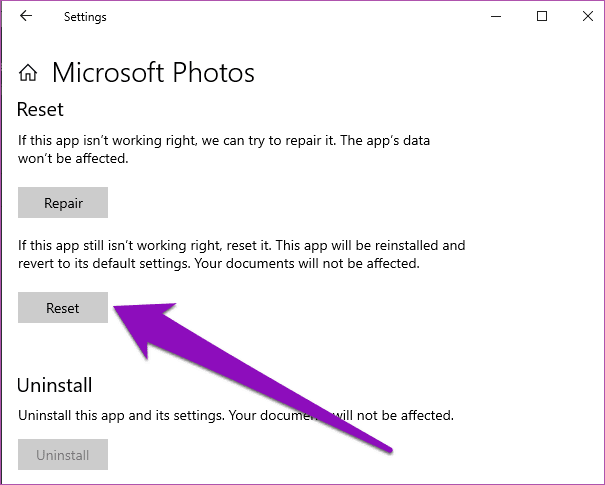605x485 pixels.
Task: Close the Settings window
Action: (588, 16)
